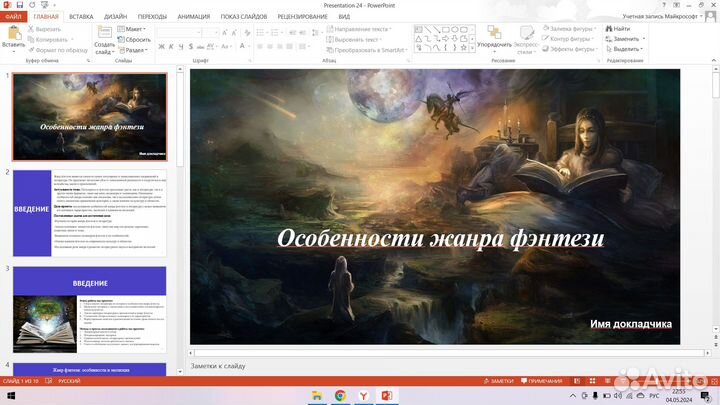The width and height of the screenshot is (720, 405).
Task: Click the Вставить paste icon
Action: [x=13, y=33]
